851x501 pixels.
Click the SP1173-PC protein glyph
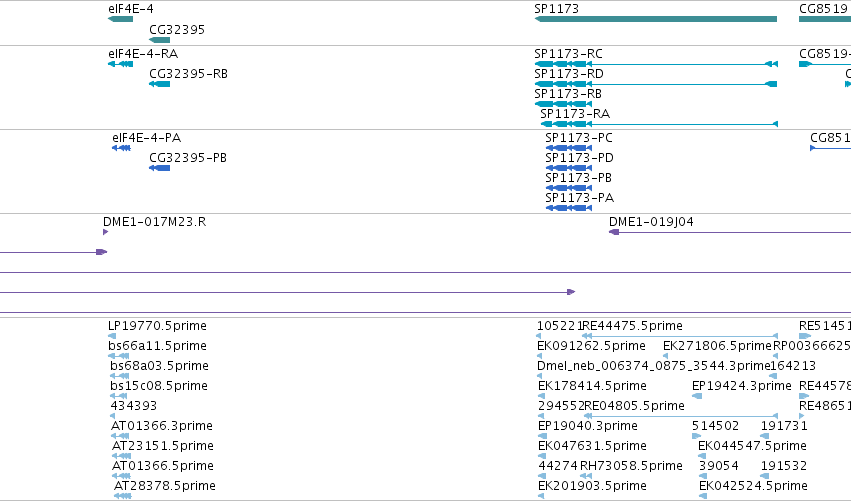click(x=569, y=148)
